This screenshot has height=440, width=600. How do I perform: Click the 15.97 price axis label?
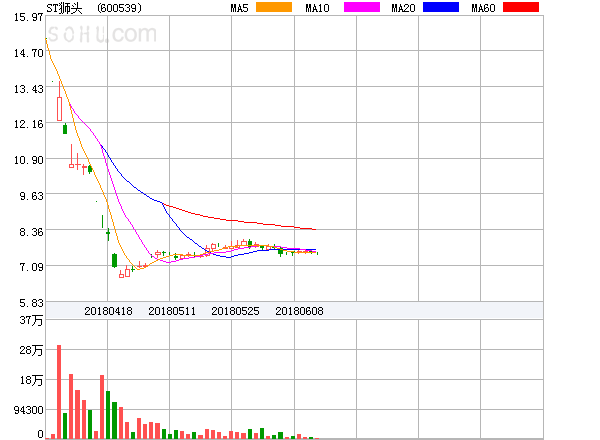click(28, 17)
